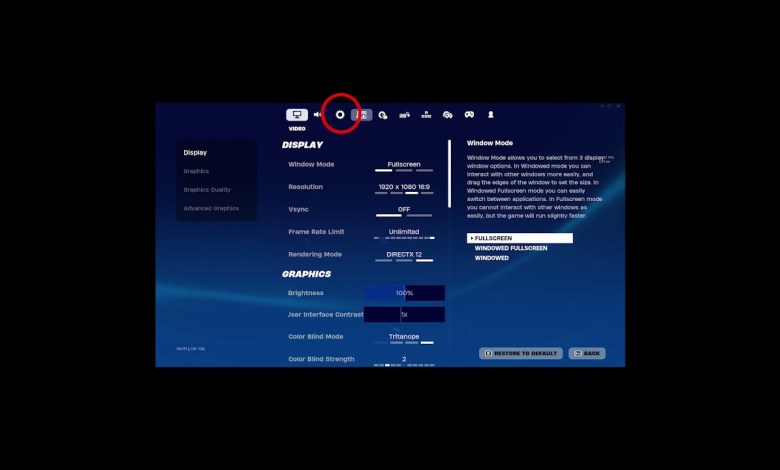Viewport: 780px width, 470px height.
Task: Change Rendering Mode DIRECTX 12 selector
Action: click(x=404, y=256)
